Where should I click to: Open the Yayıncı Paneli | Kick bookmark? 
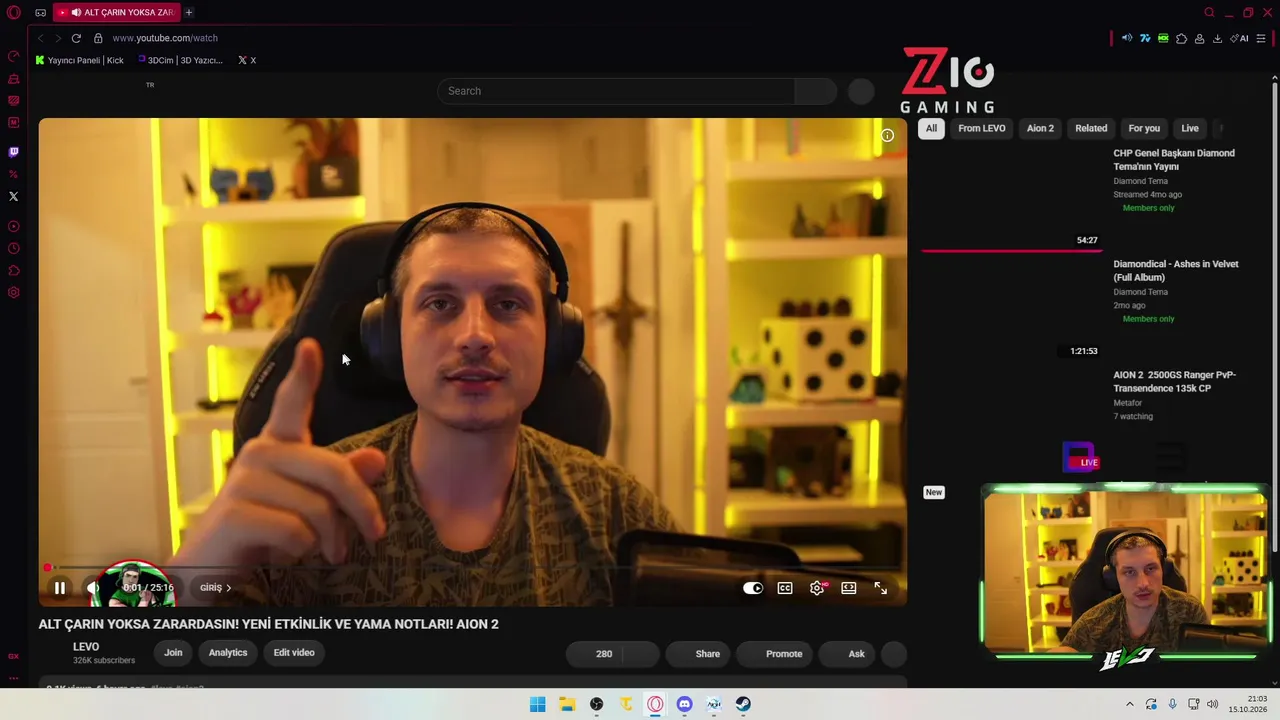(80, 60)
